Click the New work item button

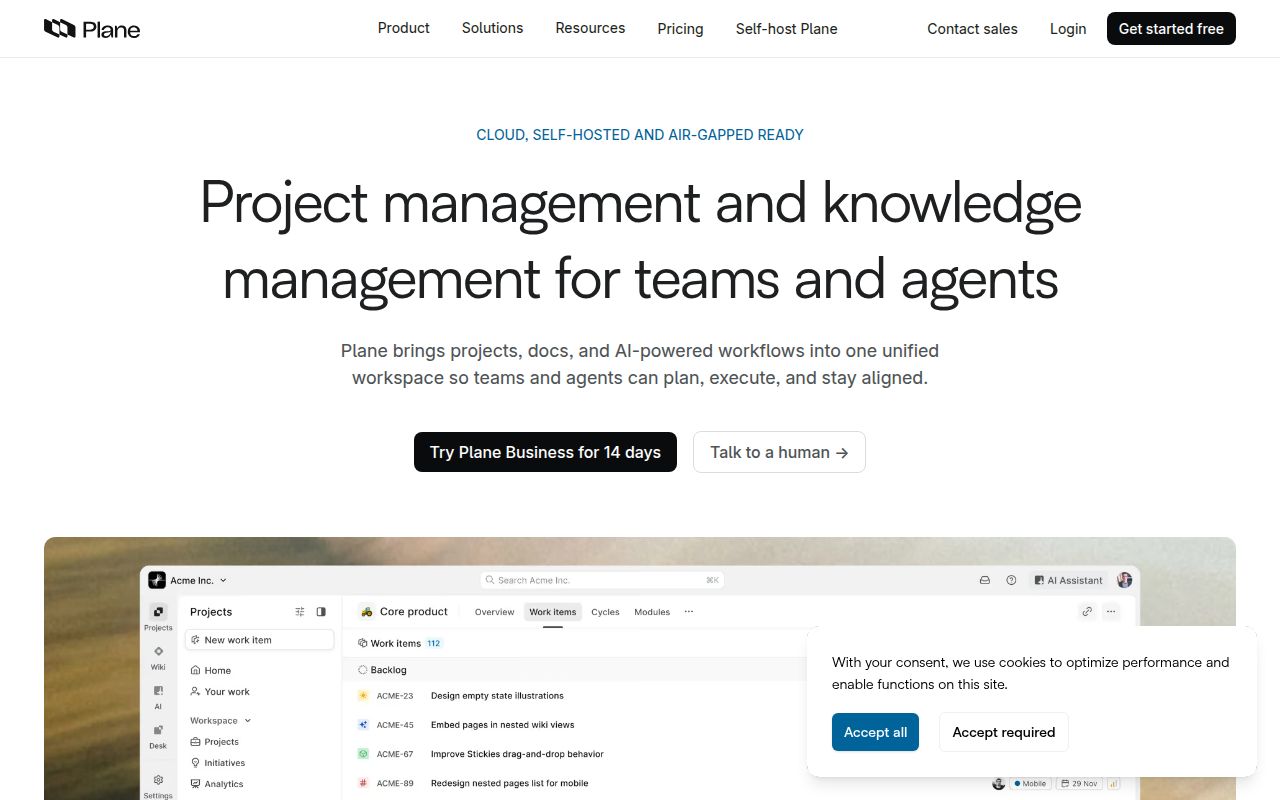pos(260,640)
